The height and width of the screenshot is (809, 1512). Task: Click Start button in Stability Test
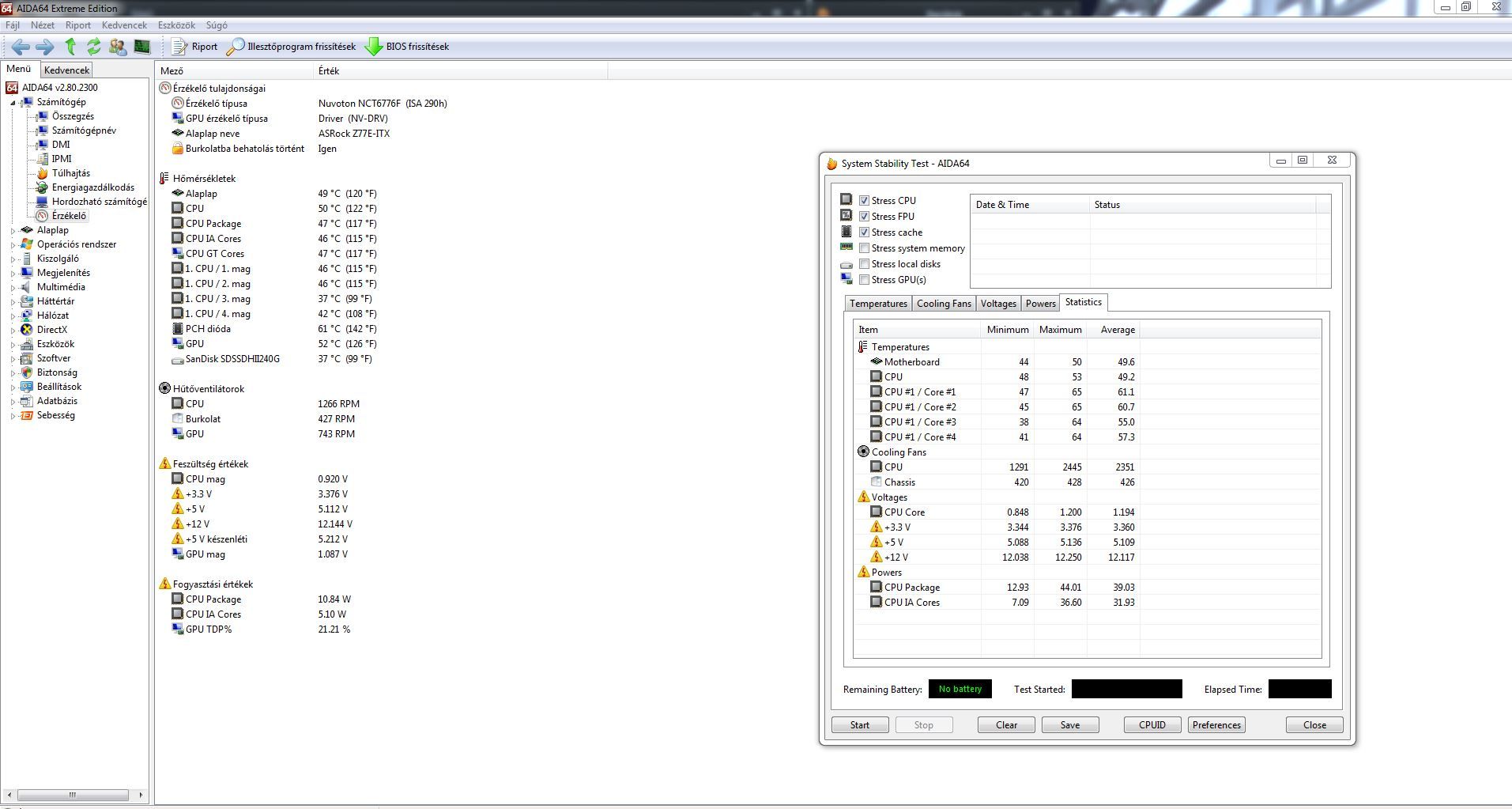click(860, 725)
